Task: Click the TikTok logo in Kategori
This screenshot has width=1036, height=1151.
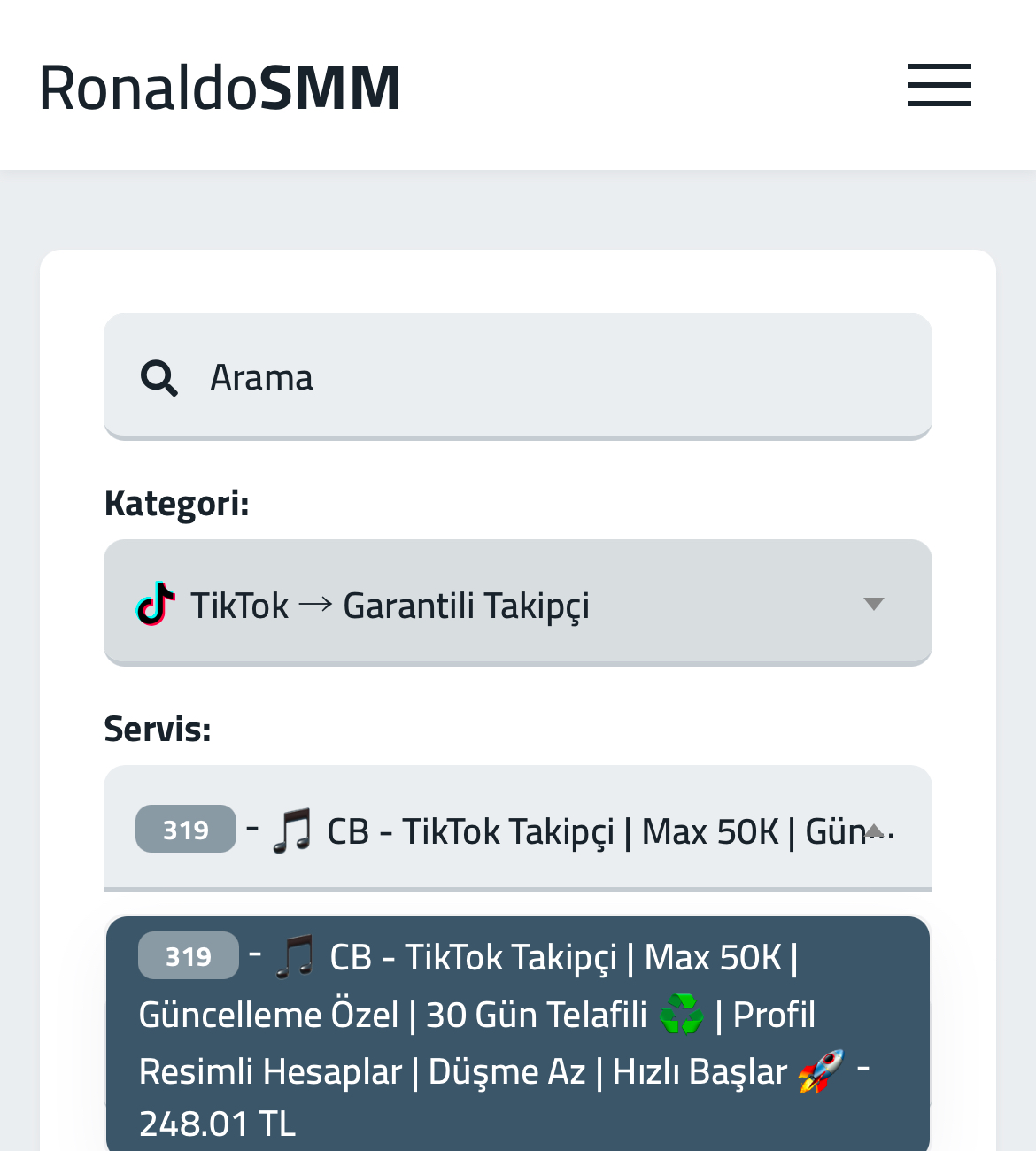Action: point(156,605)
